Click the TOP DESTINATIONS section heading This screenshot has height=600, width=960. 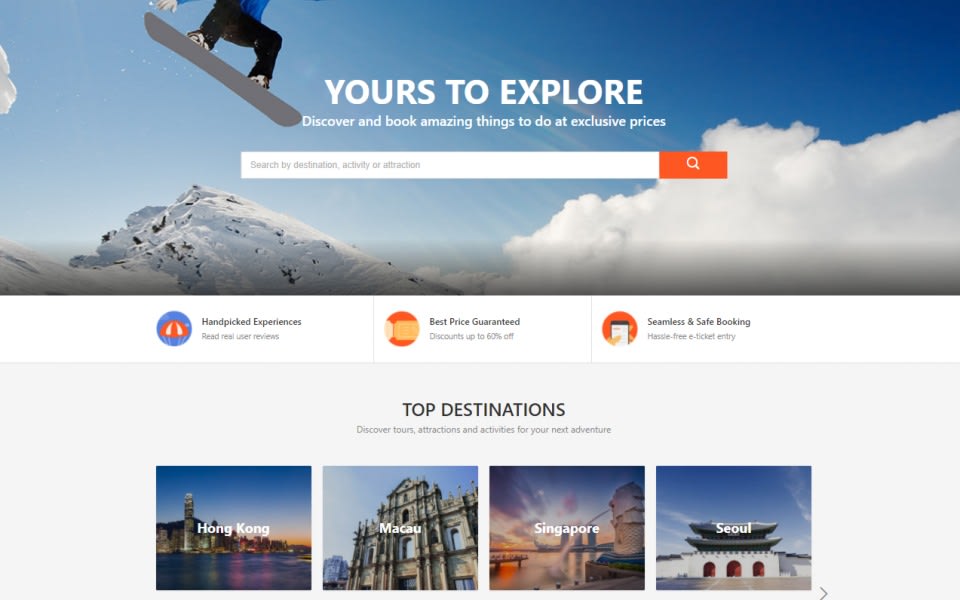pos(484,410)
